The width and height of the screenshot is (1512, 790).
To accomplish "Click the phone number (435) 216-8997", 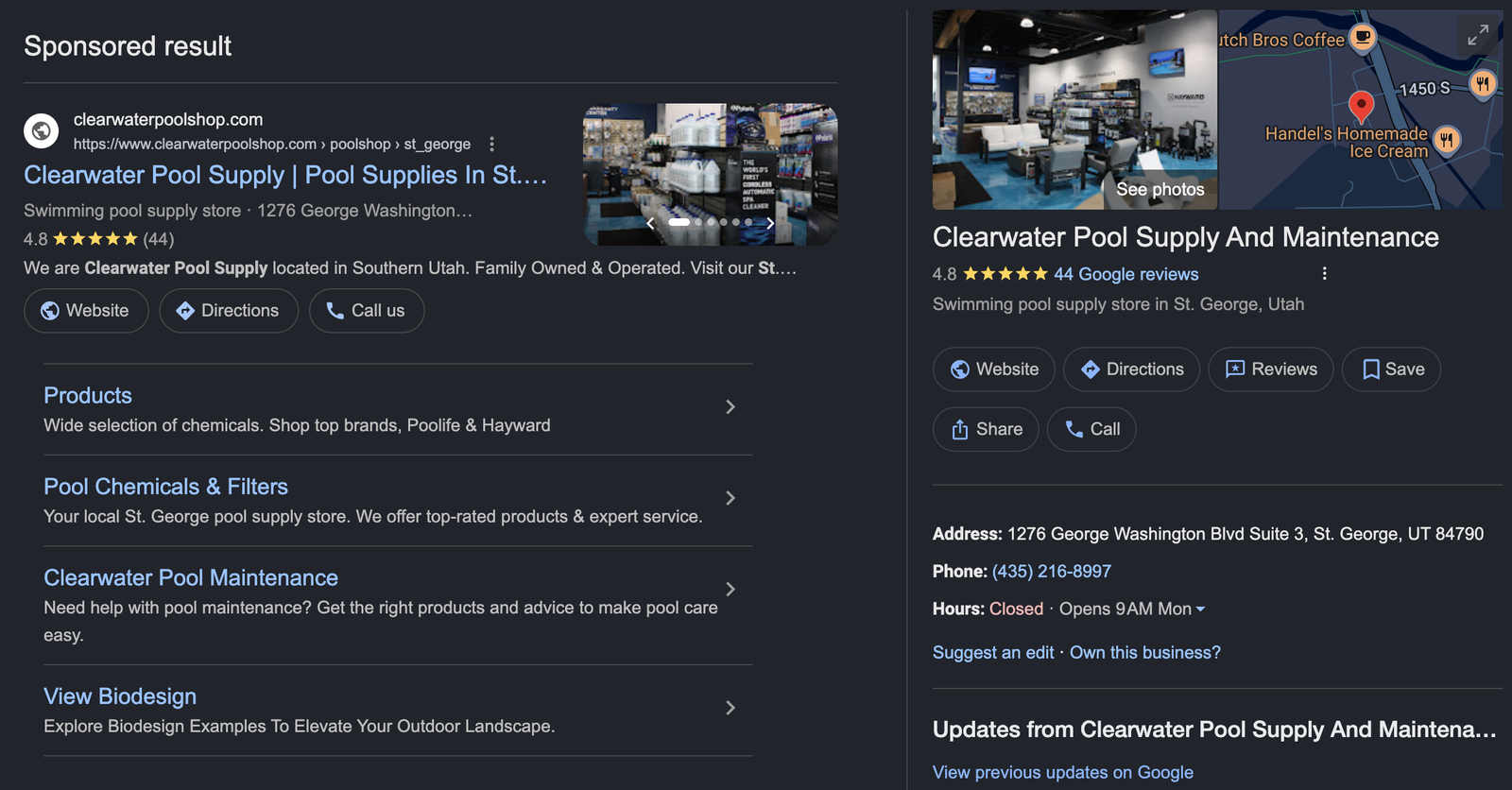I will [1052, 571].
